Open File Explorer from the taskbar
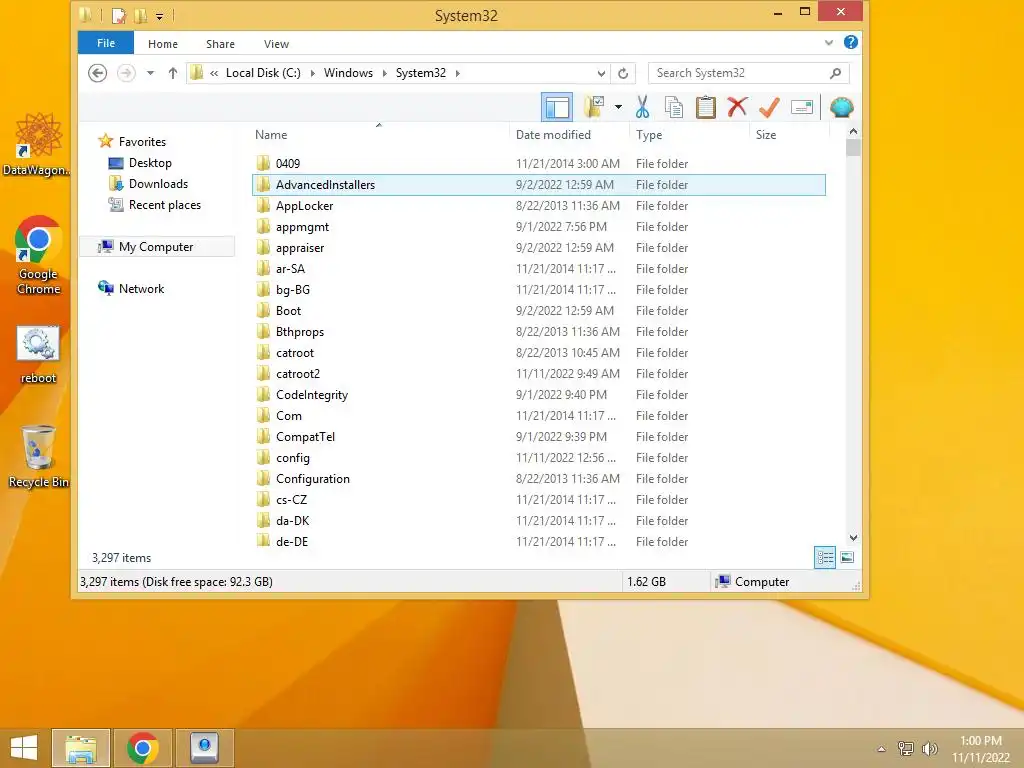The width and height of the screenshot is (1024, 768). pyautogui.click(x=81, y=748)
